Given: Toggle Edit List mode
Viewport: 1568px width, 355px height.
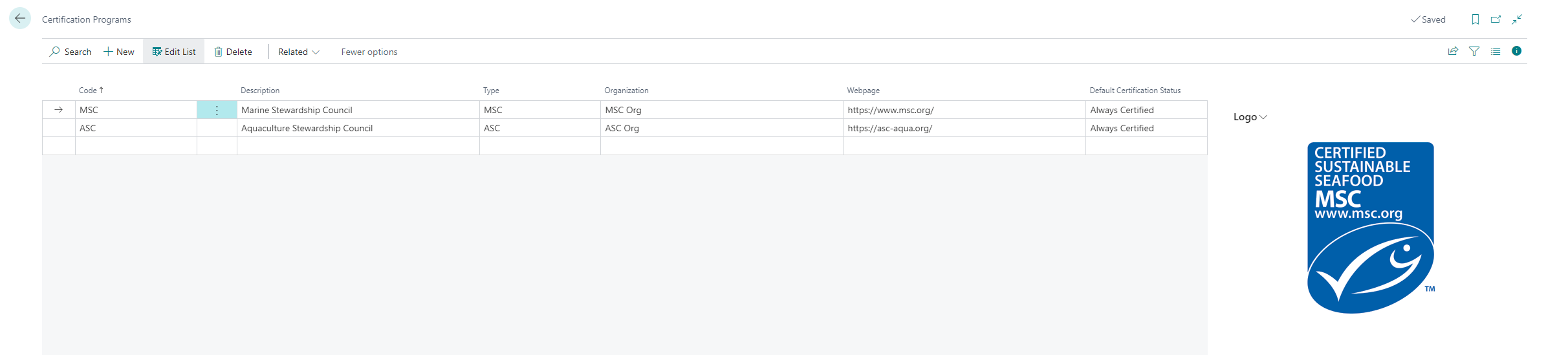Looking at the screenshot, I should (174, 52).
